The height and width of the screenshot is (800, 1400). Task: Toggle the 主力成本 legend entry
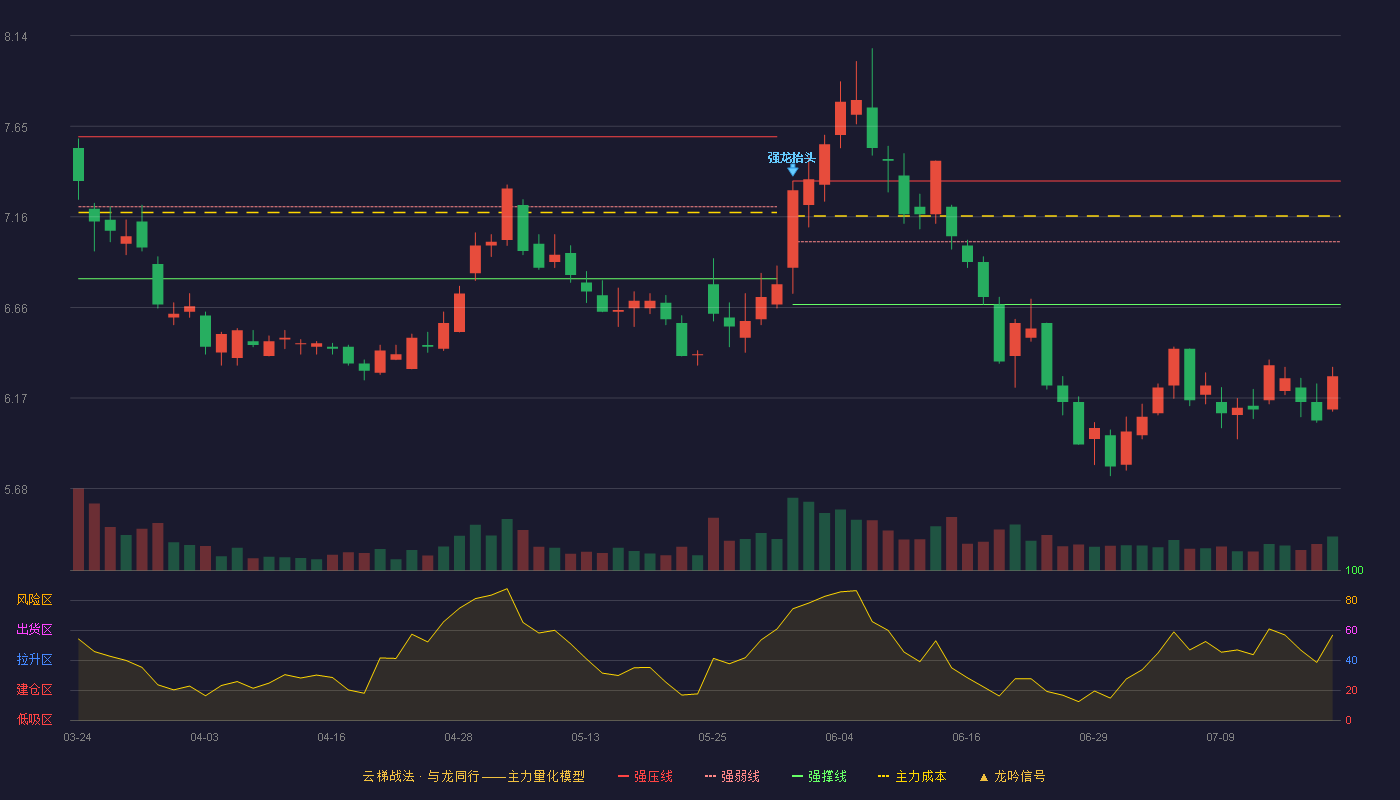pos(912,776)
